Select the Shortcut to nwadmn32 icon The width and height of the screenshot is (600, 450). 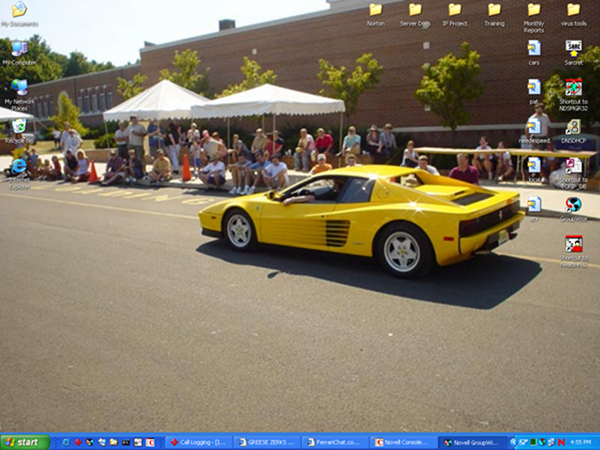pos(574,251)
